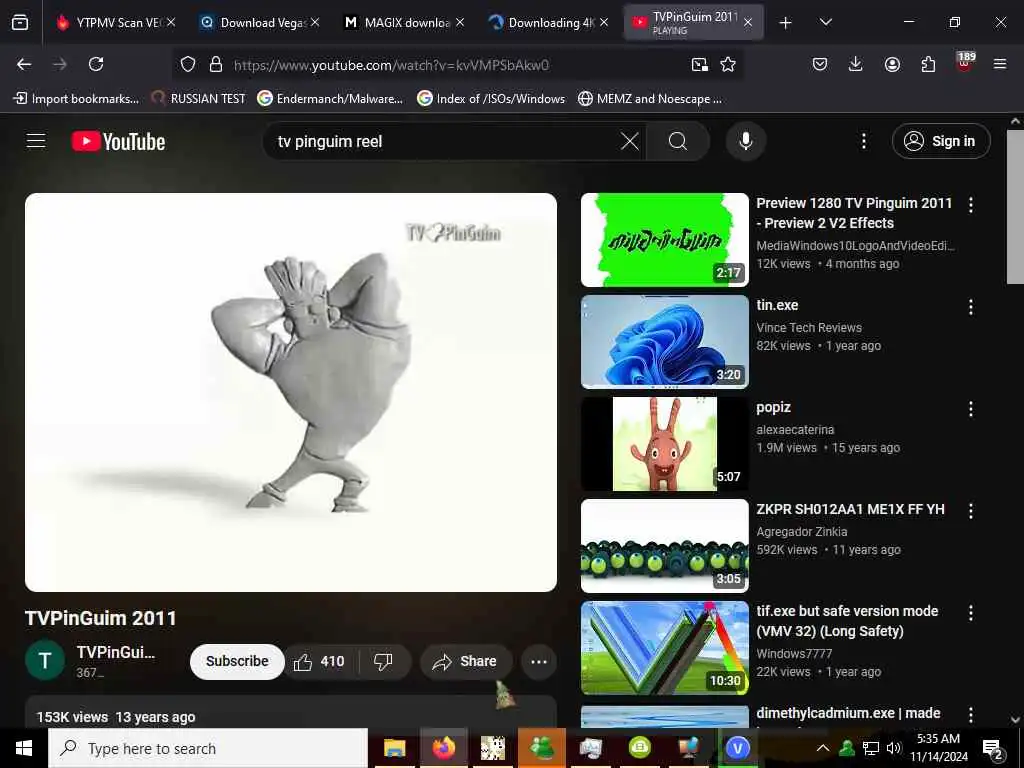Open the Pocket save icon
1024x768 pixels.
[820, 64]
